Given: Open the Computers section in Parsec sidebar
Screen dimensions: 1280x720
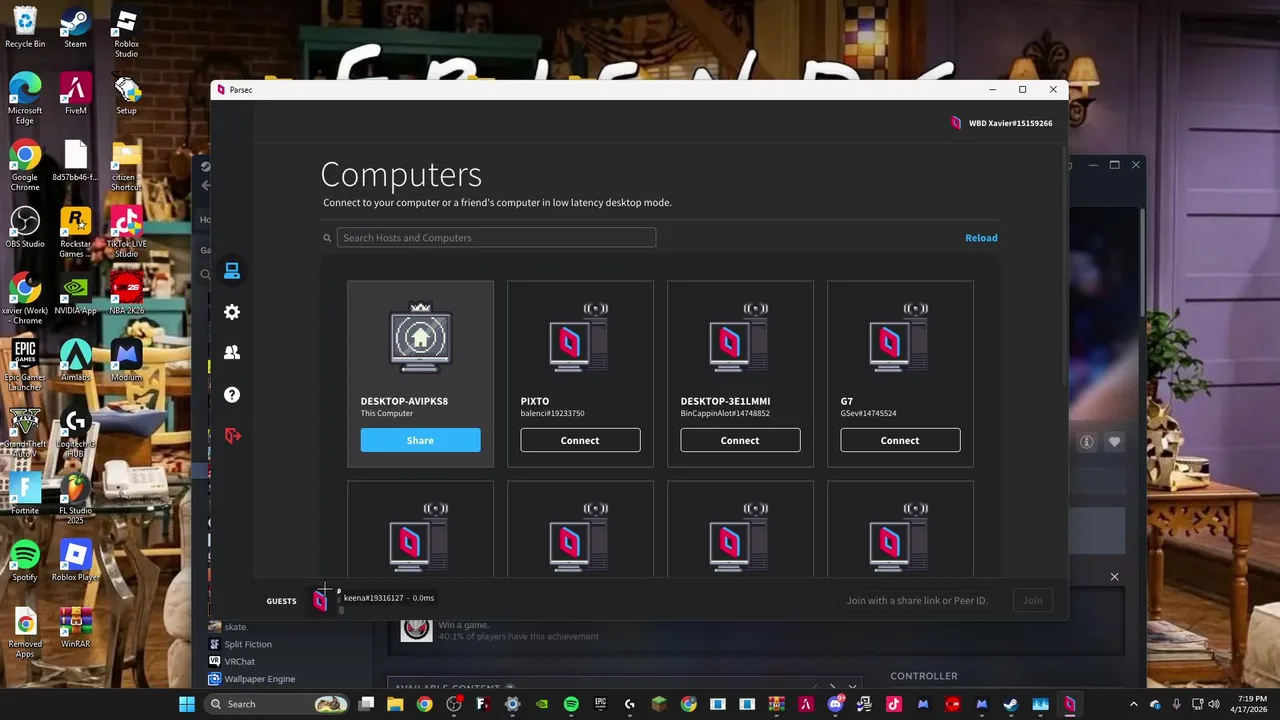Looking at the screenshot, I should point(232,271).
